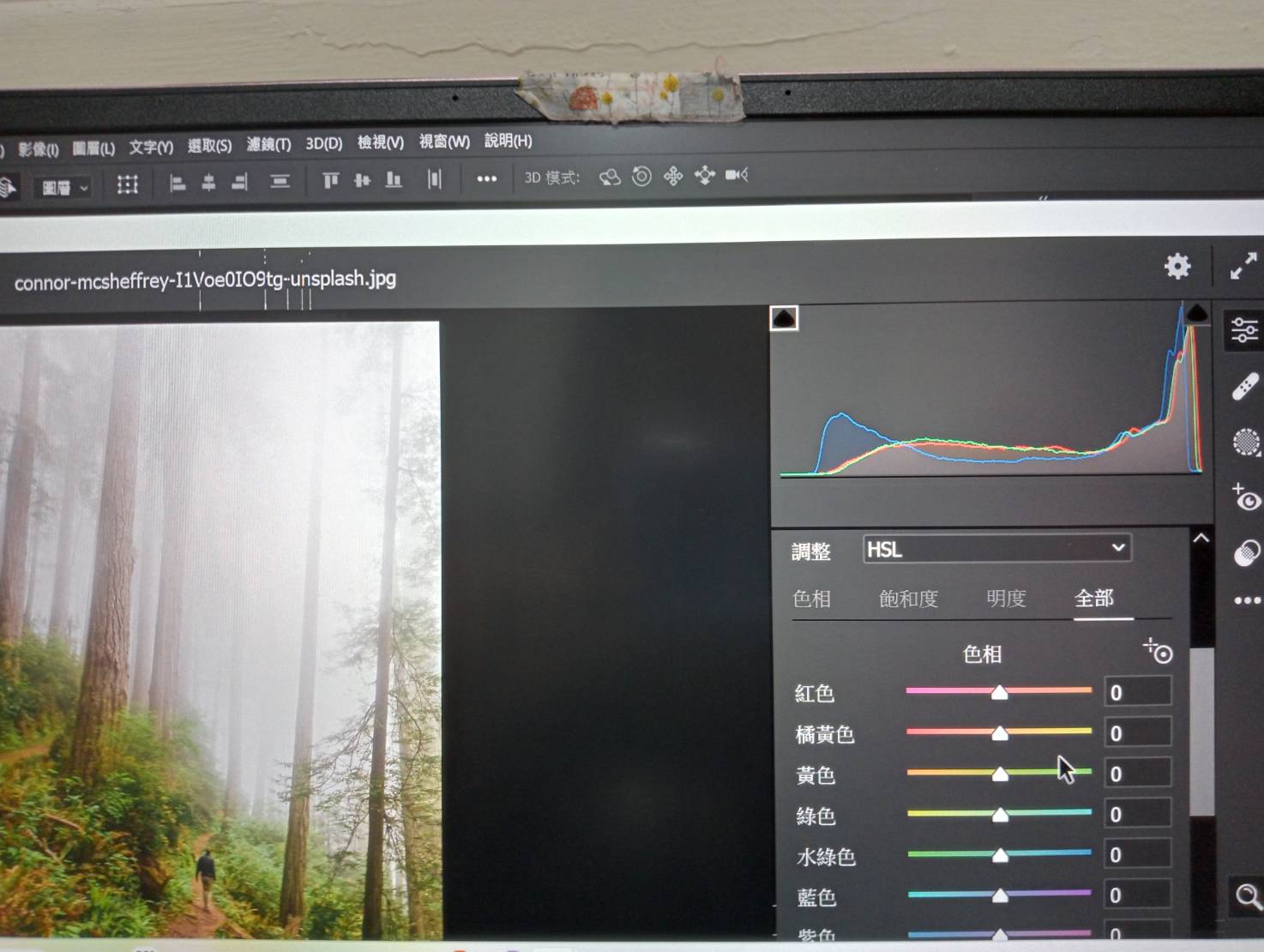Click the 明度 tab

[1006, 599]
